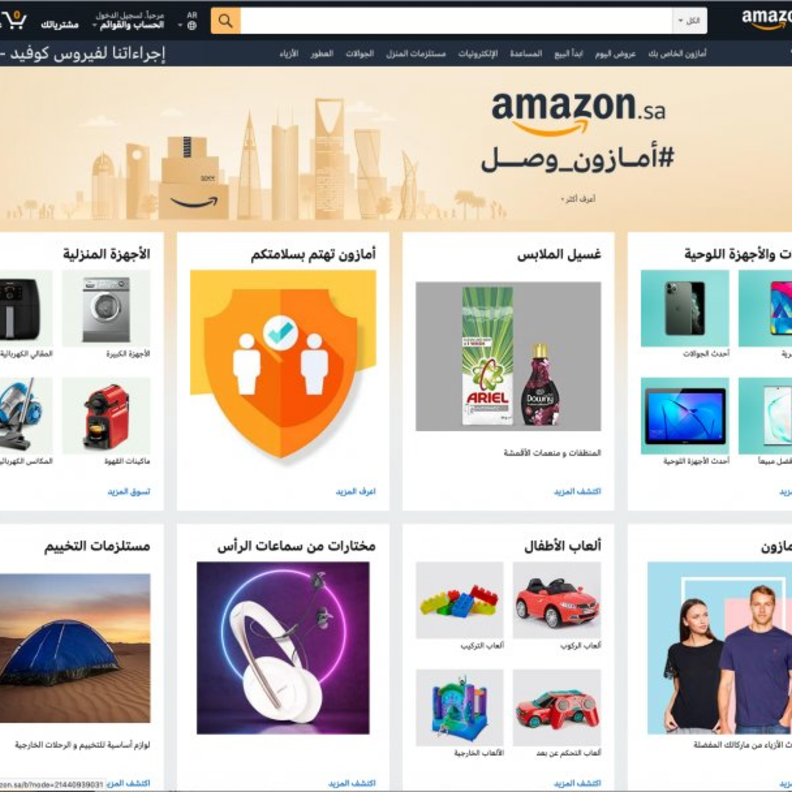The height and width of the screenshot is (792, 792).
Task: Click تسوق المزيد under home appliances
Action: point(128,491)
